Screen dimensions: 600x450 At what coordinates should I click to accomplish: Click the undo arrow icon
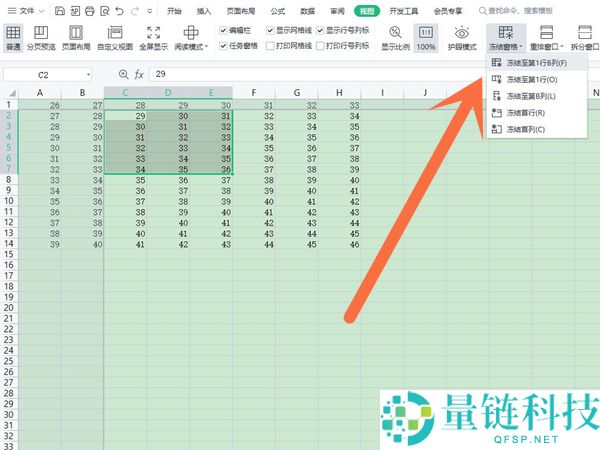tap(118, 11)
